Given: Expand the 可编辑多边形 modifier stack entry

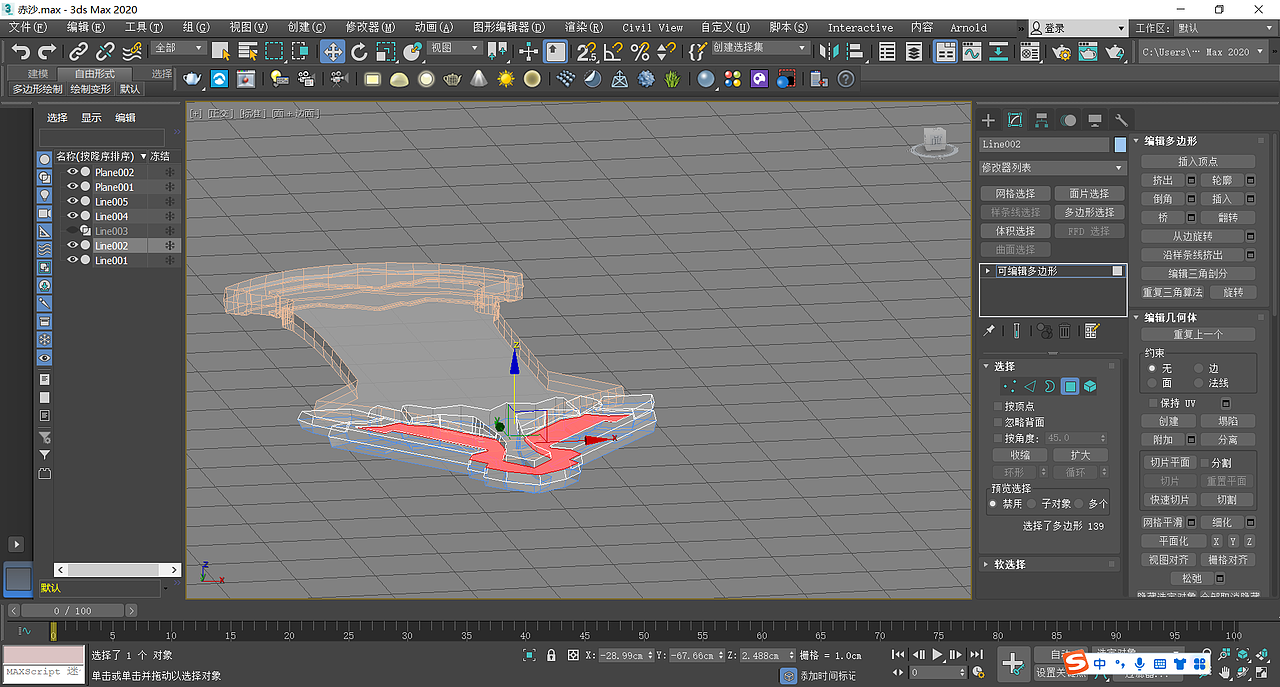Looking at the screenshot, I should [988, 271].
